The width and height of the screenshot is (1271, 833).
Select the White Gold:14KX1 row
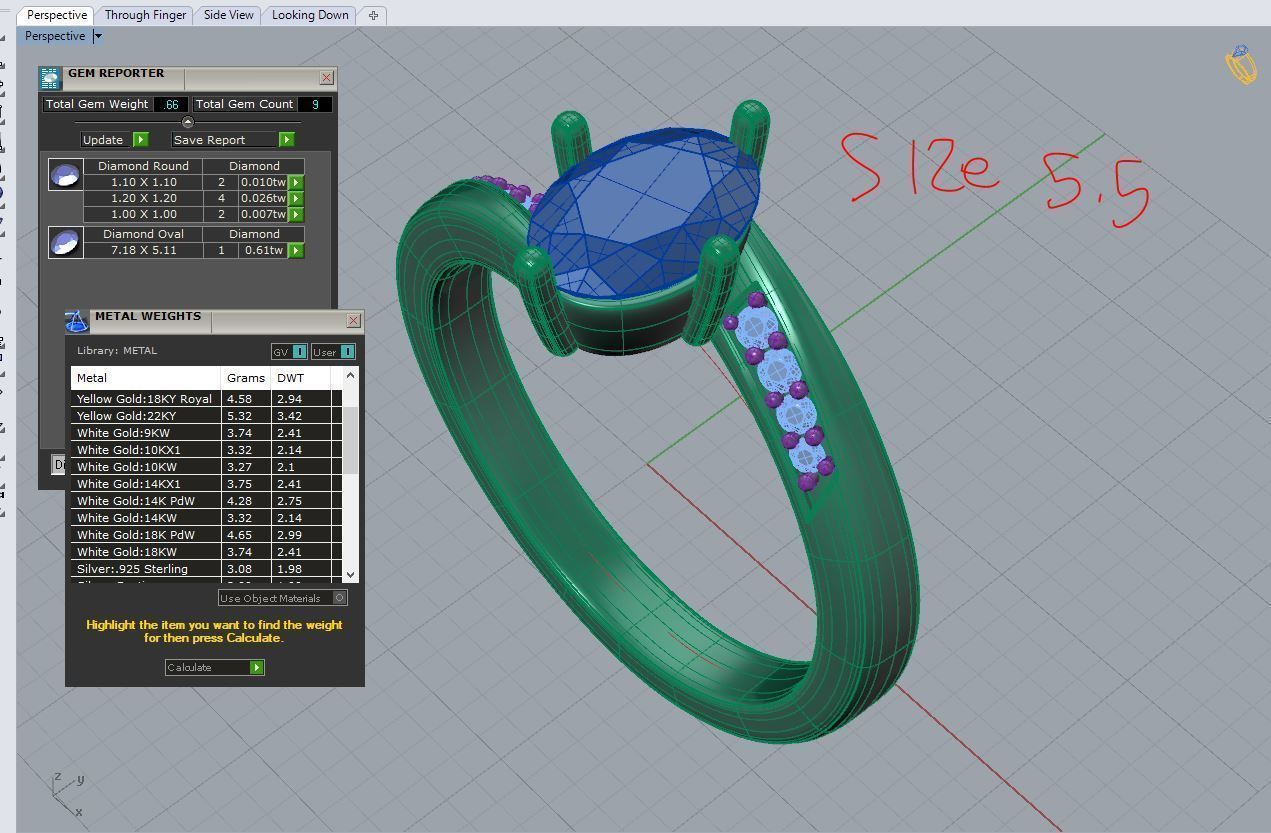click(x=206, y=484)
